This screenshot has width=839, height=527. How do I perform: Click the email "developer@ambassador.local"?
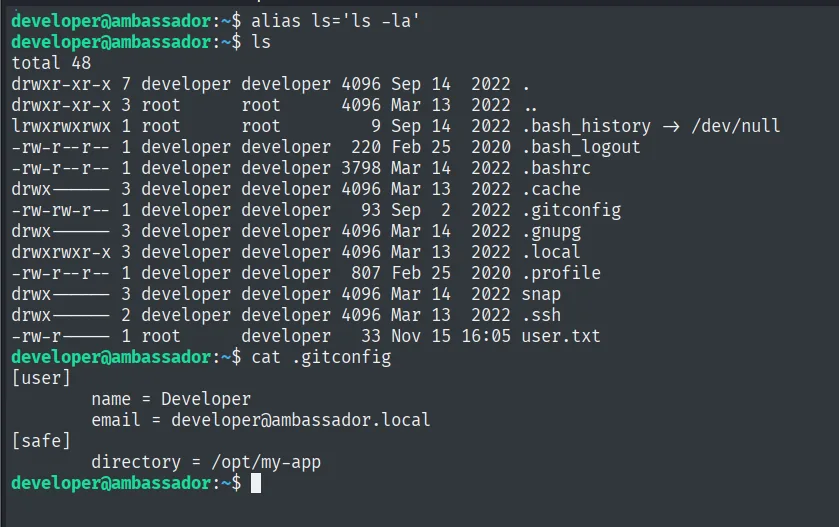[x=300, y=420]
